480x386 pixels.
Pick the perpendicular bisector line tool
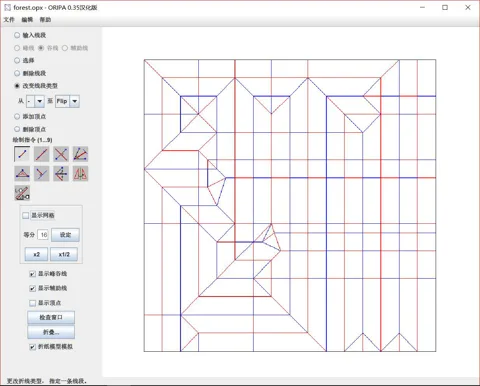coord(61,154)
